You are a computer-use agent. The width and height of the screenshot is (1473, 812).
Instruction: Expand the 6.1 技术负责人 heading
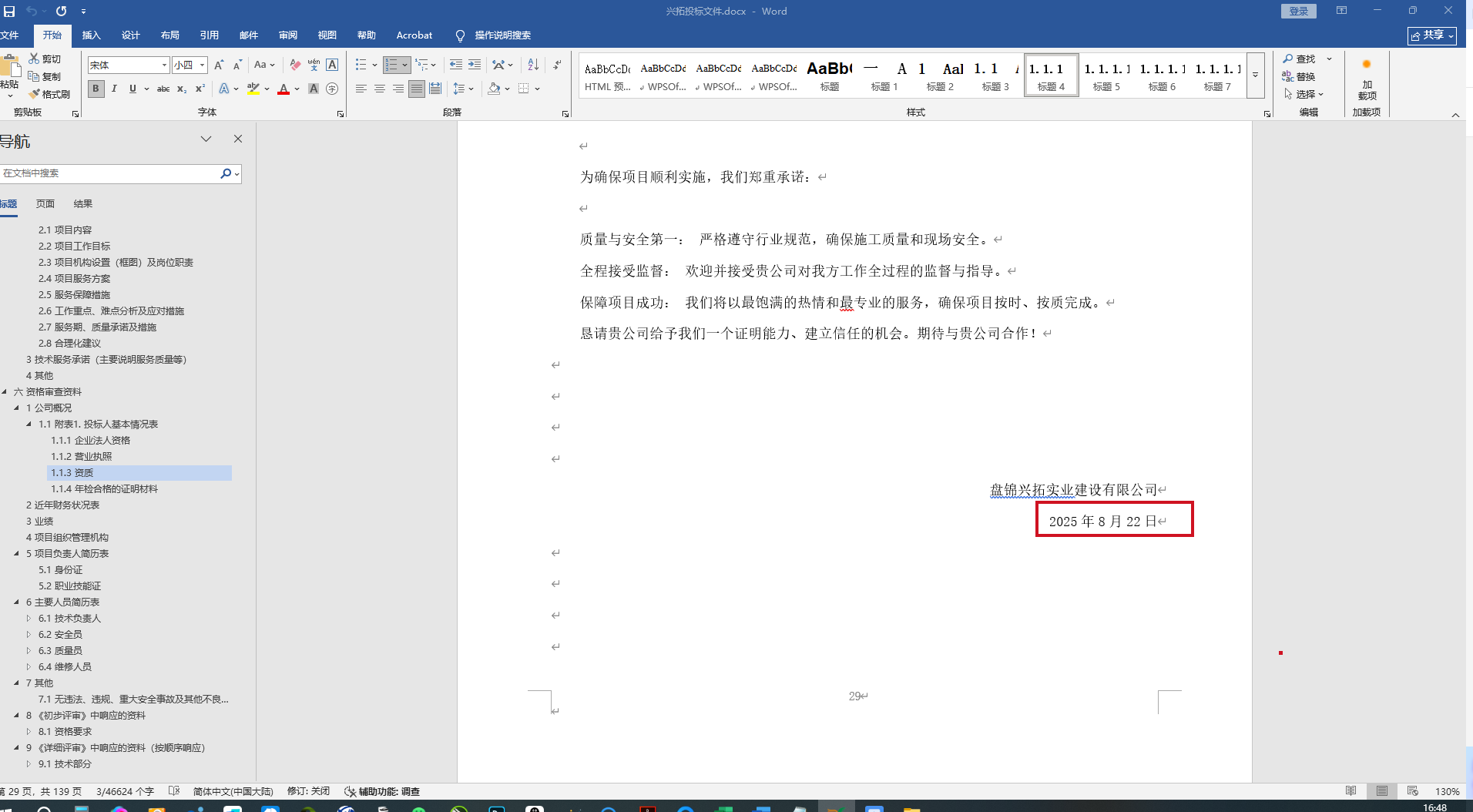29,618
